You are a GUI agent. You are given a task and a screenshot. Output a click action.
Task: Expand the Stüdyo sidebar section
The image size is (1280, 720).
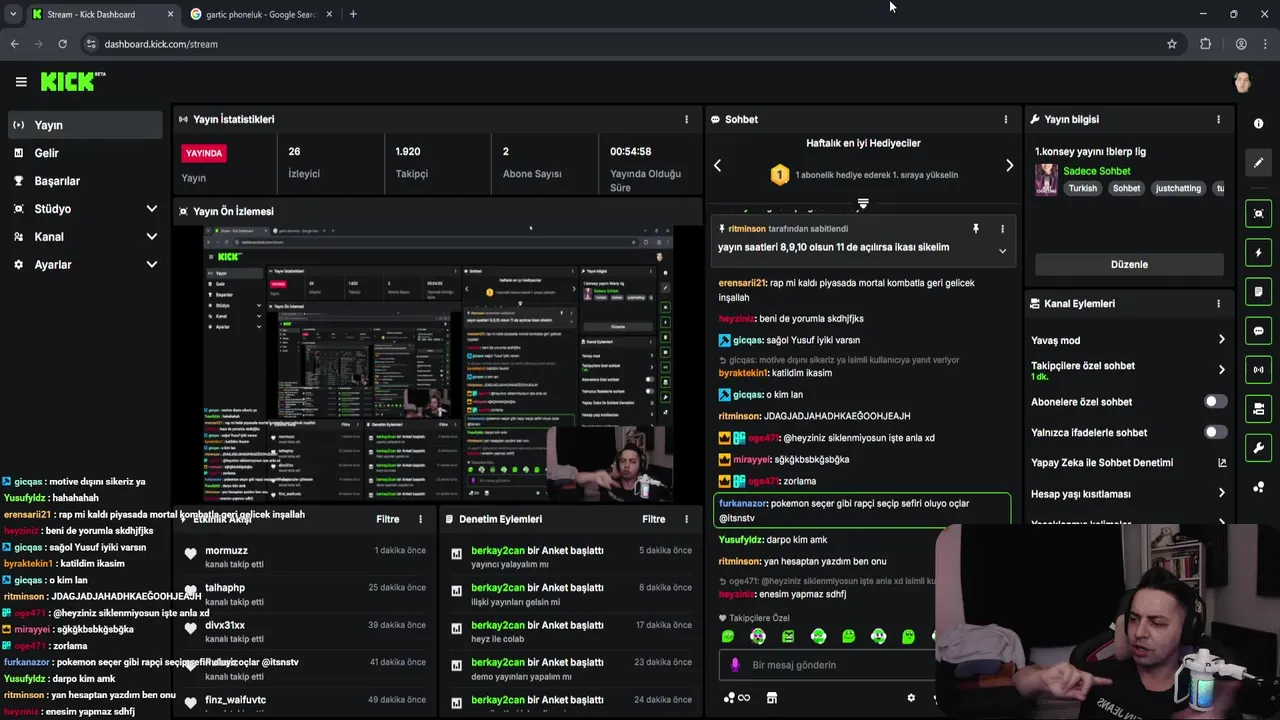coord(152,209)
